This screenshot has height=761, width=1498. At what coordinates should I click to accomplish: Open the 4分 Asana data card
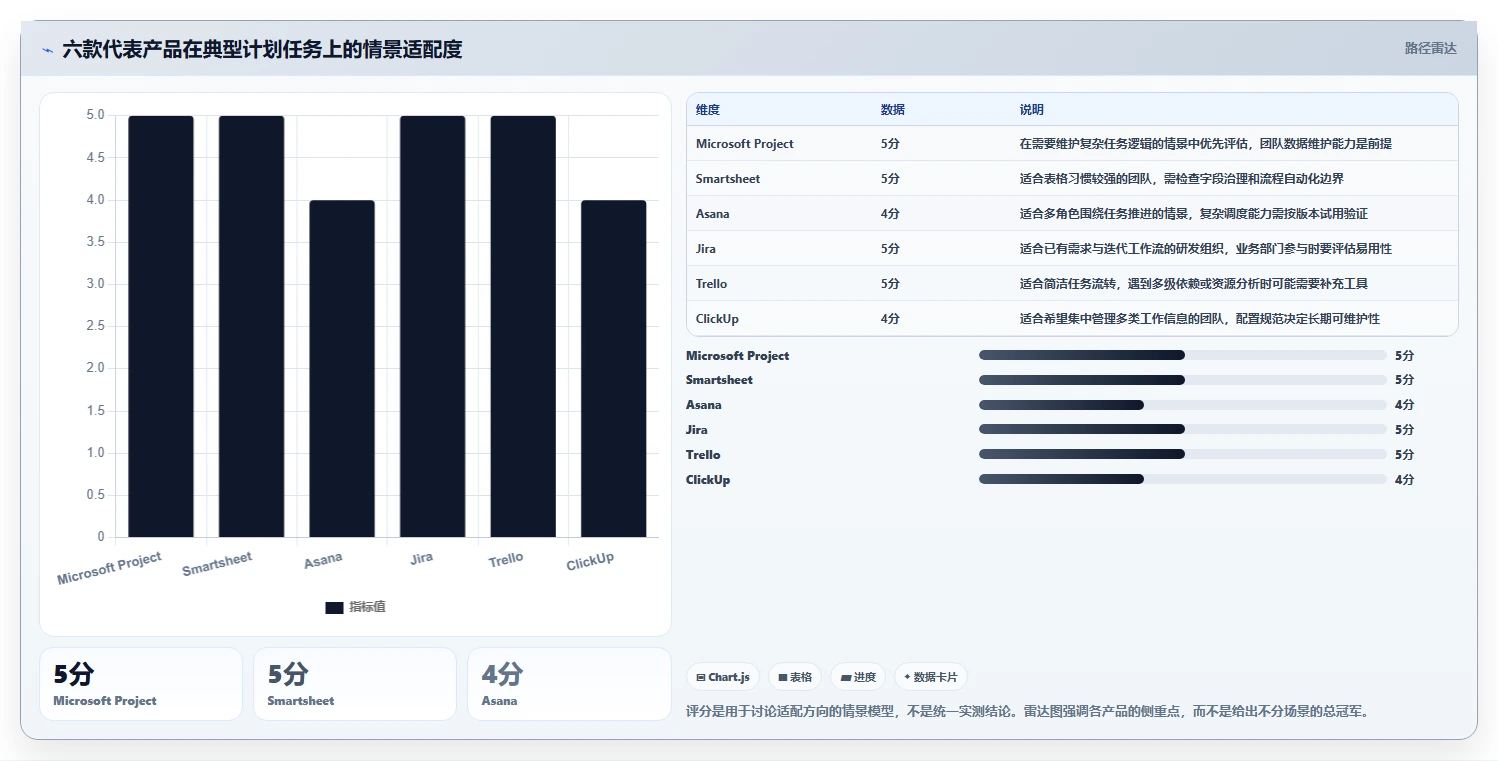pos(569,684)
